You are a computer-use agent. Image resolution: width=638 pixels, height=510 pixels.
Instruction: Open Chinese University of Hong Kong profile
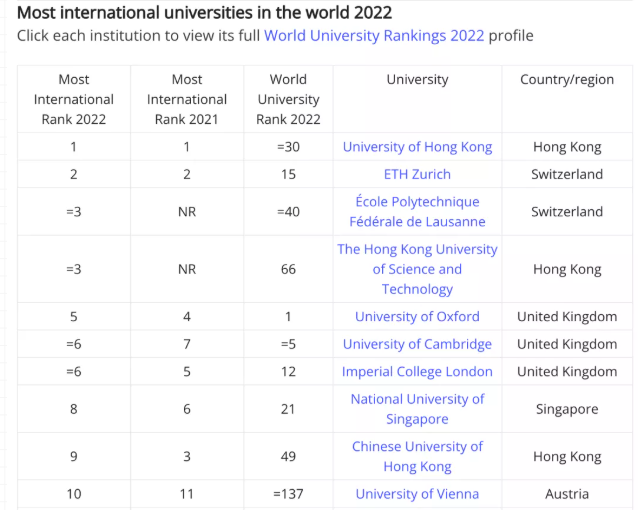(x=417, y=457)
